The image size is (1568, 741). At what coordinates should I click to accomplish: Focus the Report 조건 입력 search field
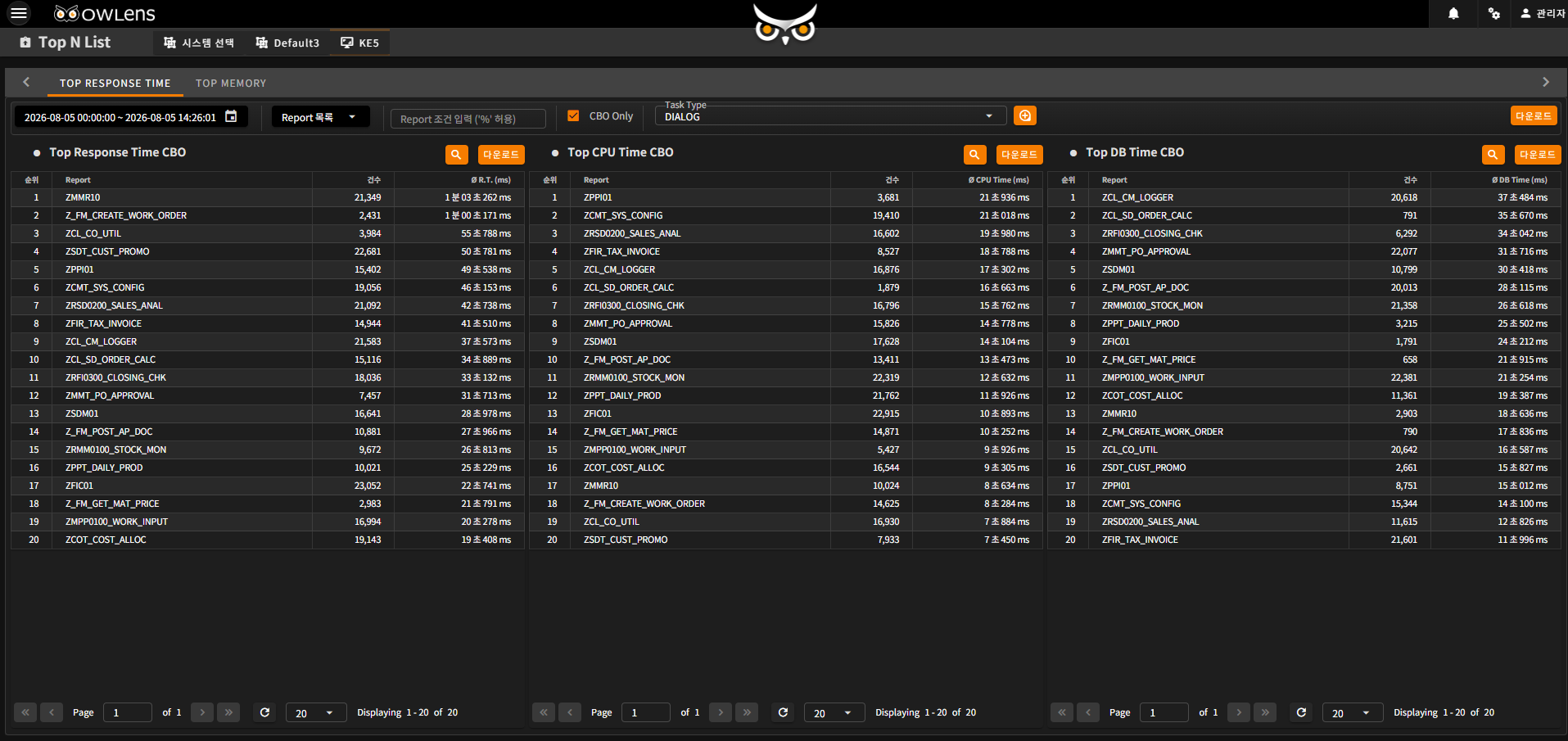(468, 119)
